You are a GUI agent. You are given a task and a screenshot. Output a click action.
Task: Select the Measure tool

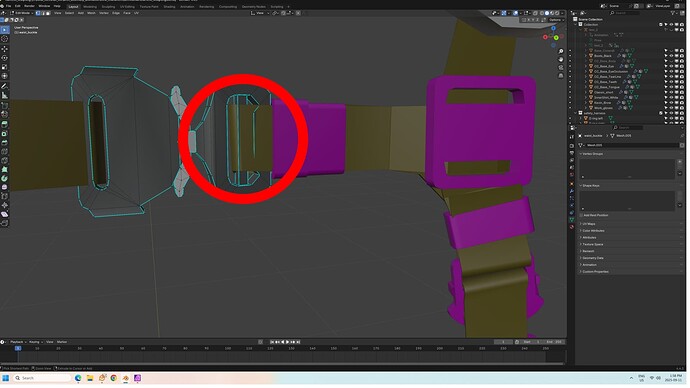tap(5, 96)
